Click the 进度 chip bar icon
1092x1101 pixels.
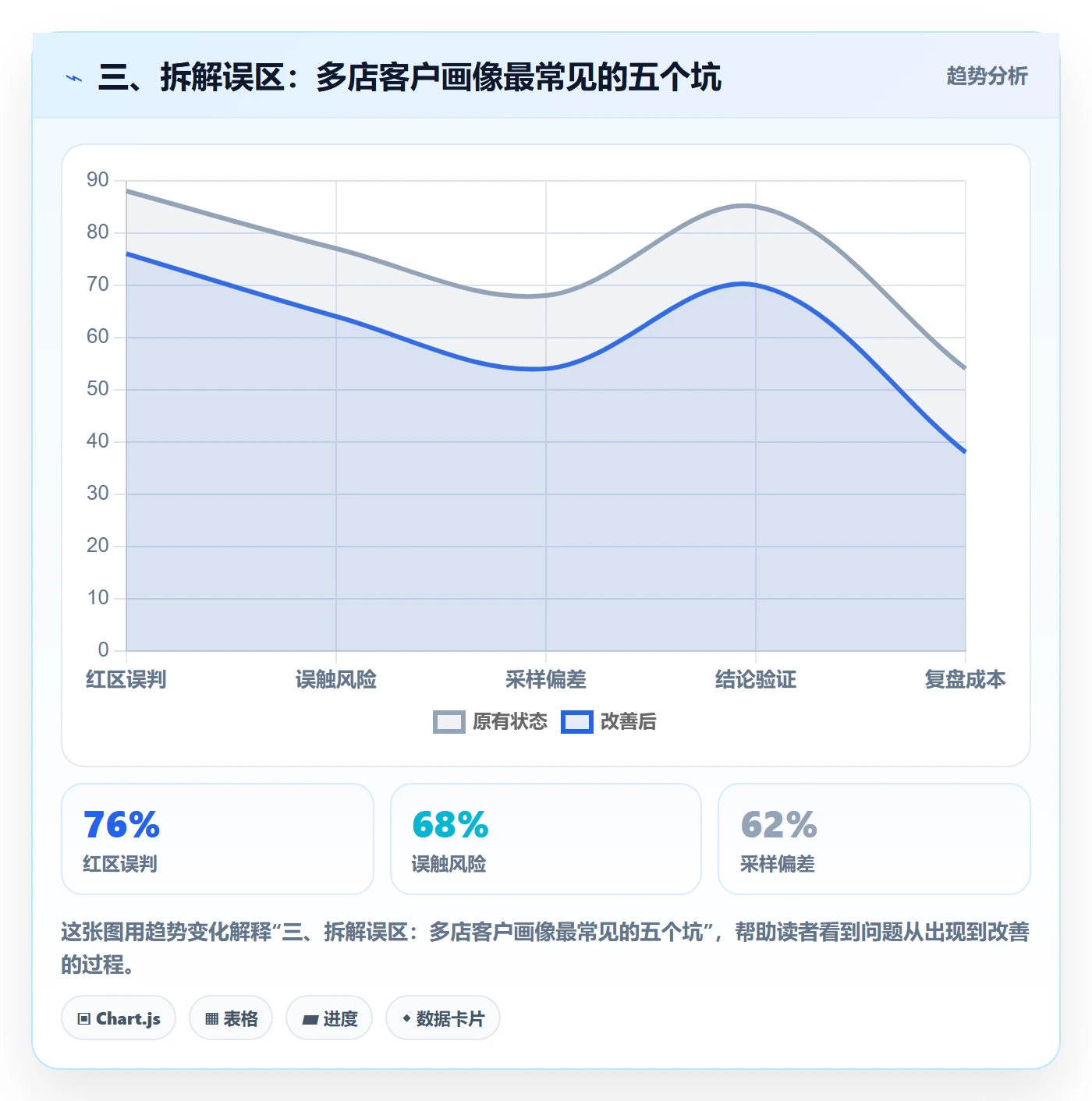point(310,1019)
